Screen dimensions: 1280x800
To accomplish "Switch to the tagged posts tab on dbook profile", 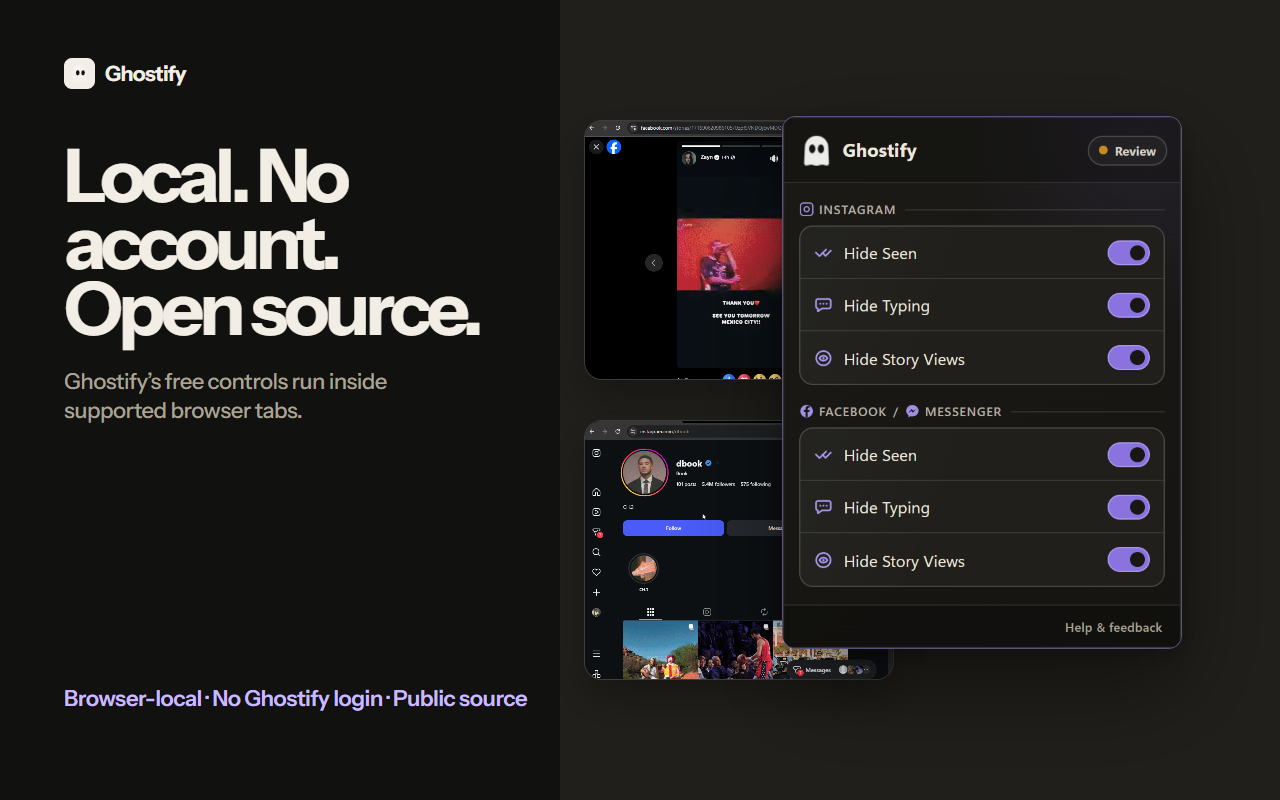I will click(707, 612).
